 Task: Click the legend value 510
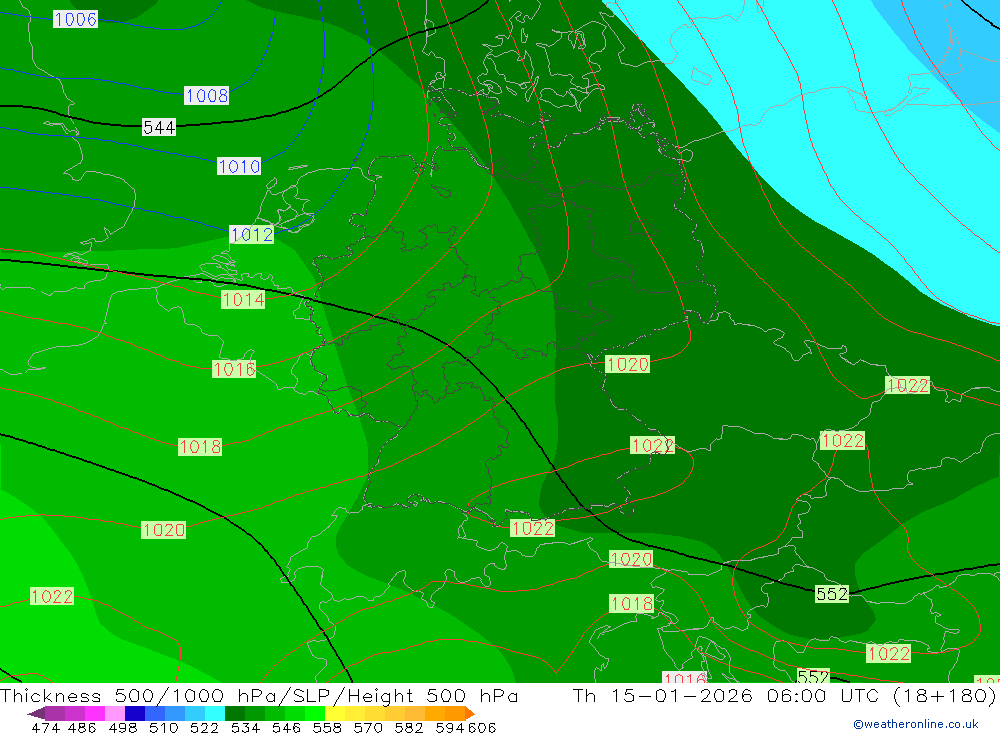[163, 727]
